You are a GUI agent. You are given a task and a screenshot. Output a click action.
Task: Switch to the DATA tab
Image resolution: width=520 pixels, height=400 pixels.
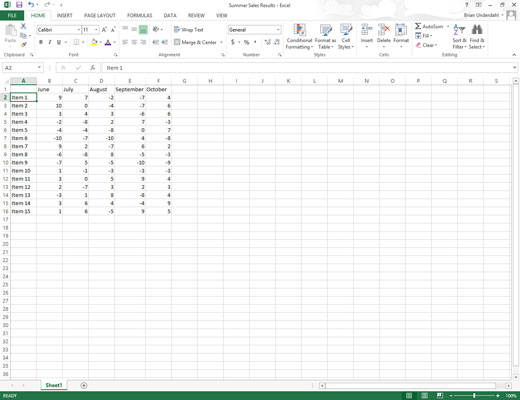point(170,15)
